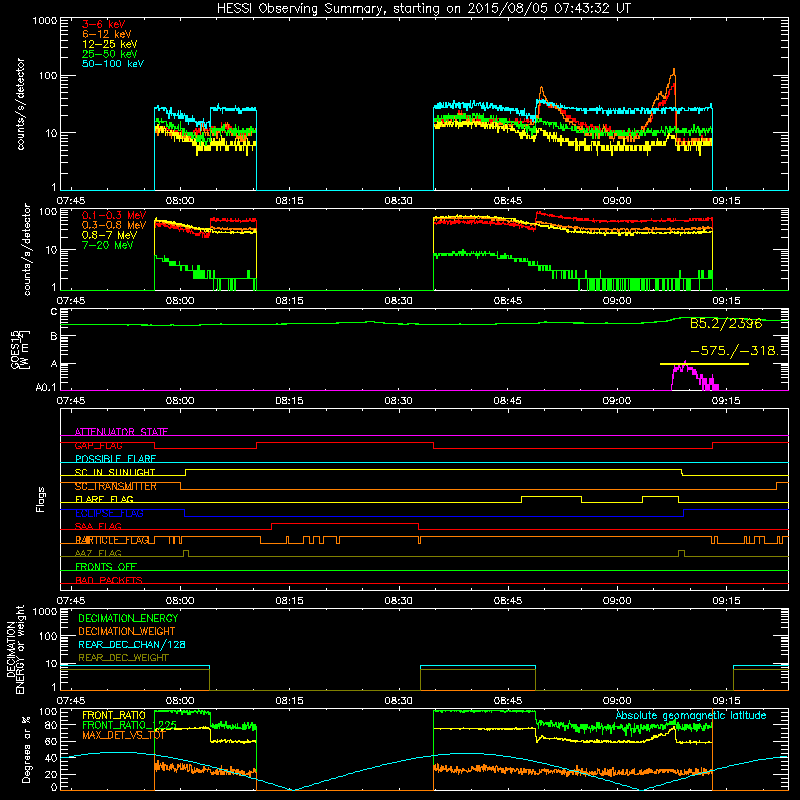Select the GOES15 axis label
Screen dimensions: 800x800
20,350
